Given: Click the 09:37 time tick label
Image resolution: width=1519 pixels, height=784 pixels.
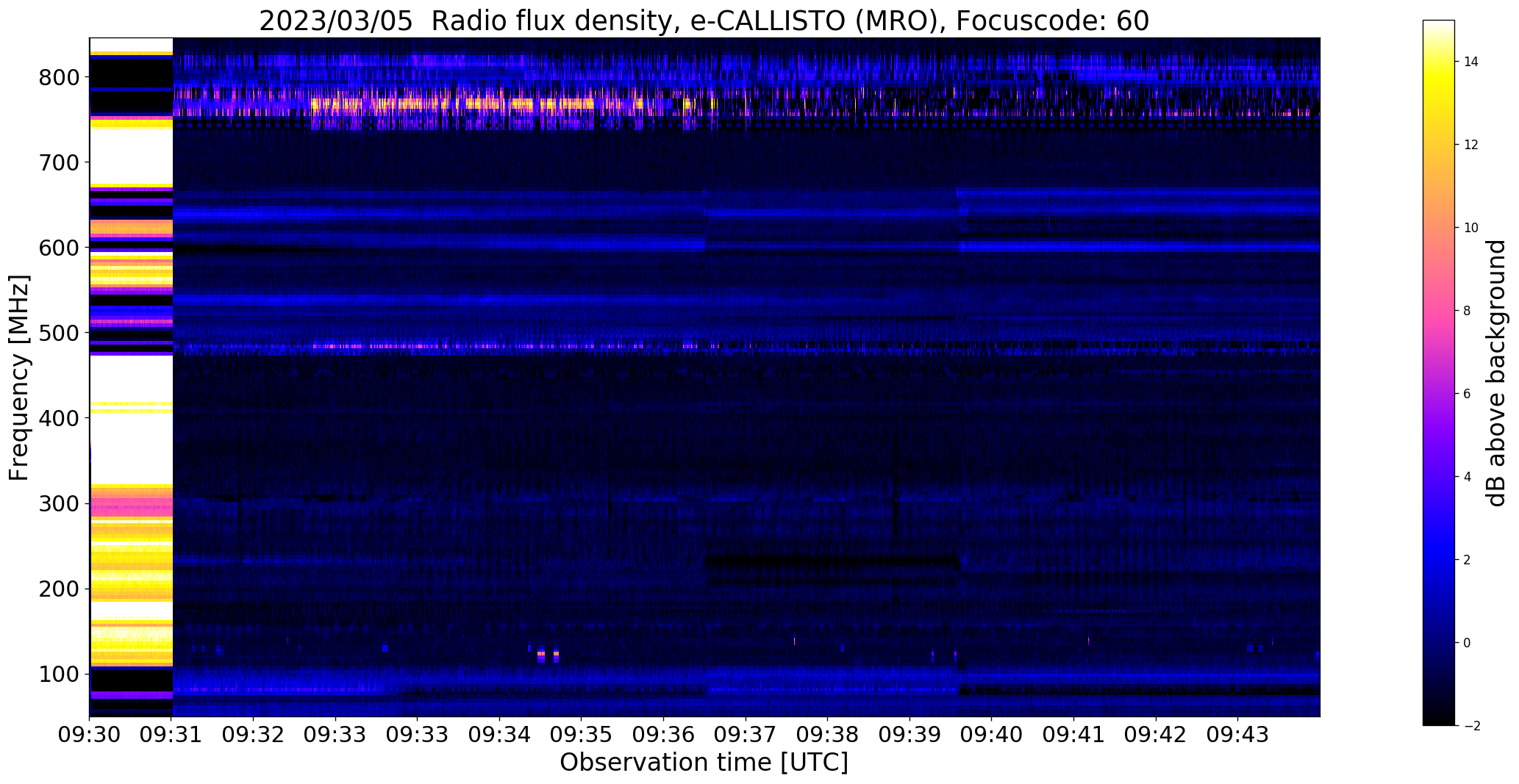Looking at the screenshot, I should [x=746, y=736].
